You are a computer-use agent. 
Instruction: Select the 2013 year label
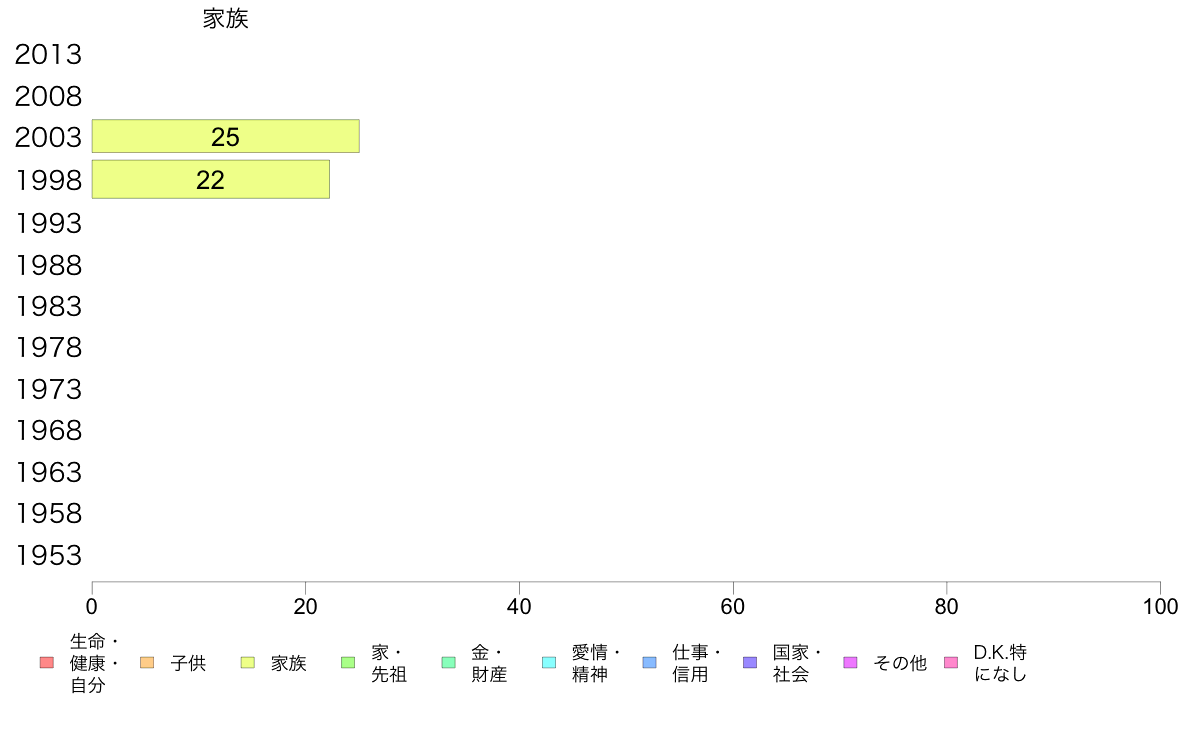click(x=48, y=55)
